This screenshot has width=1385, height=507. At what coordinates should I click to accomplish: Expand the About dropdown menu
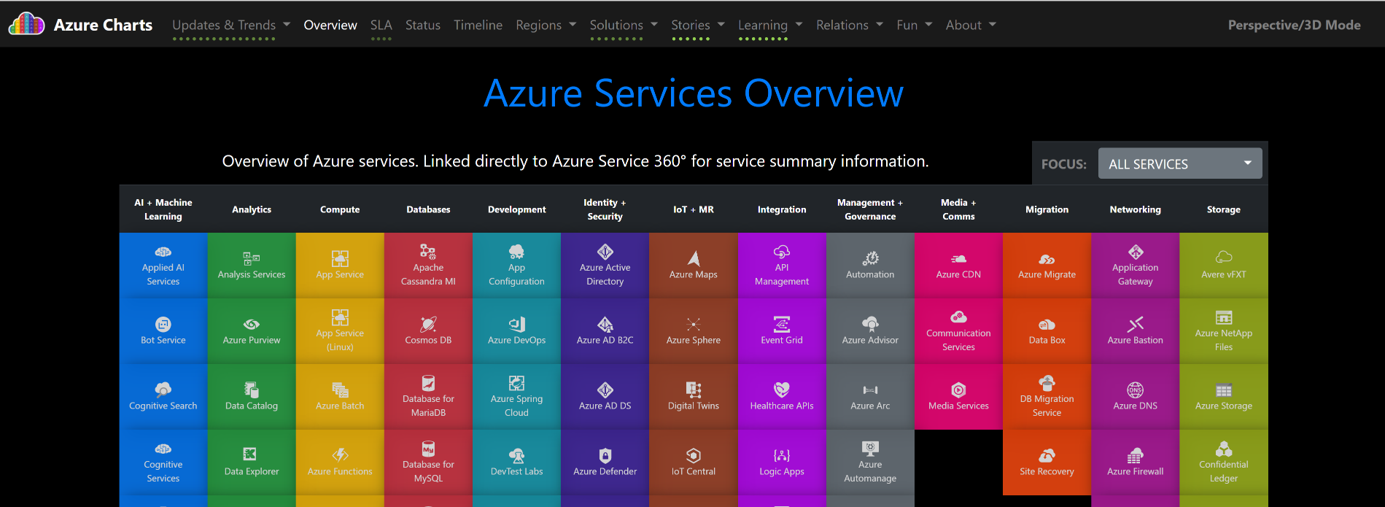pyautogui.click(x=971, y=25)
